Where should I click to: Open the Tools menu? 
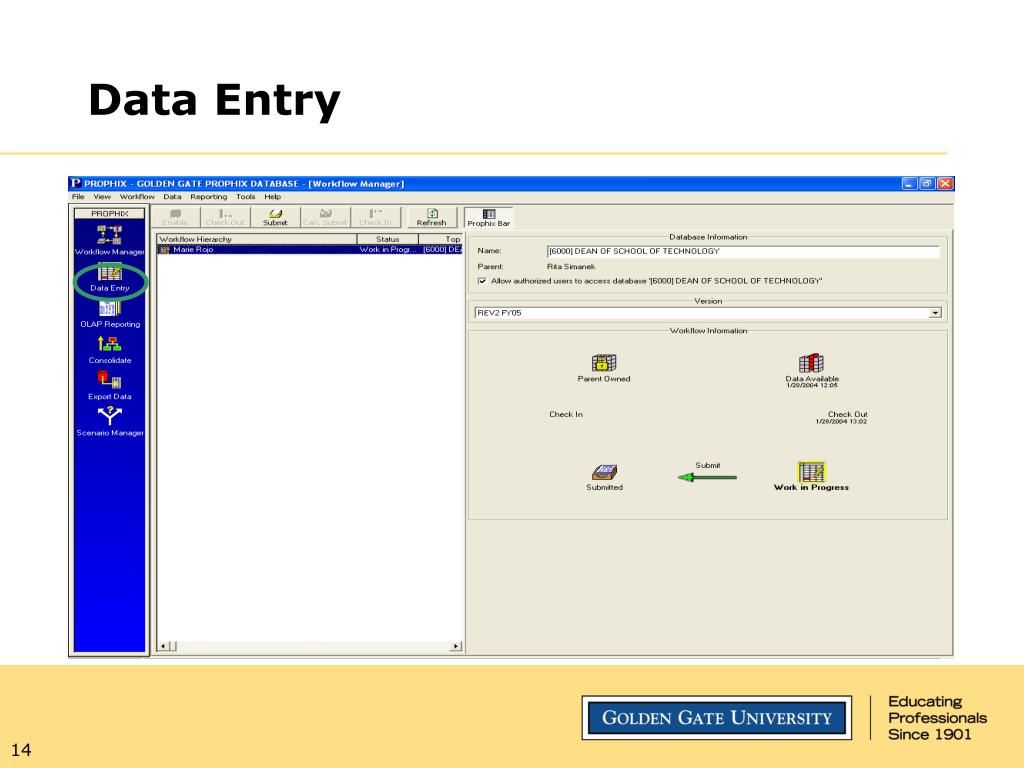click(x=246, y=197)
